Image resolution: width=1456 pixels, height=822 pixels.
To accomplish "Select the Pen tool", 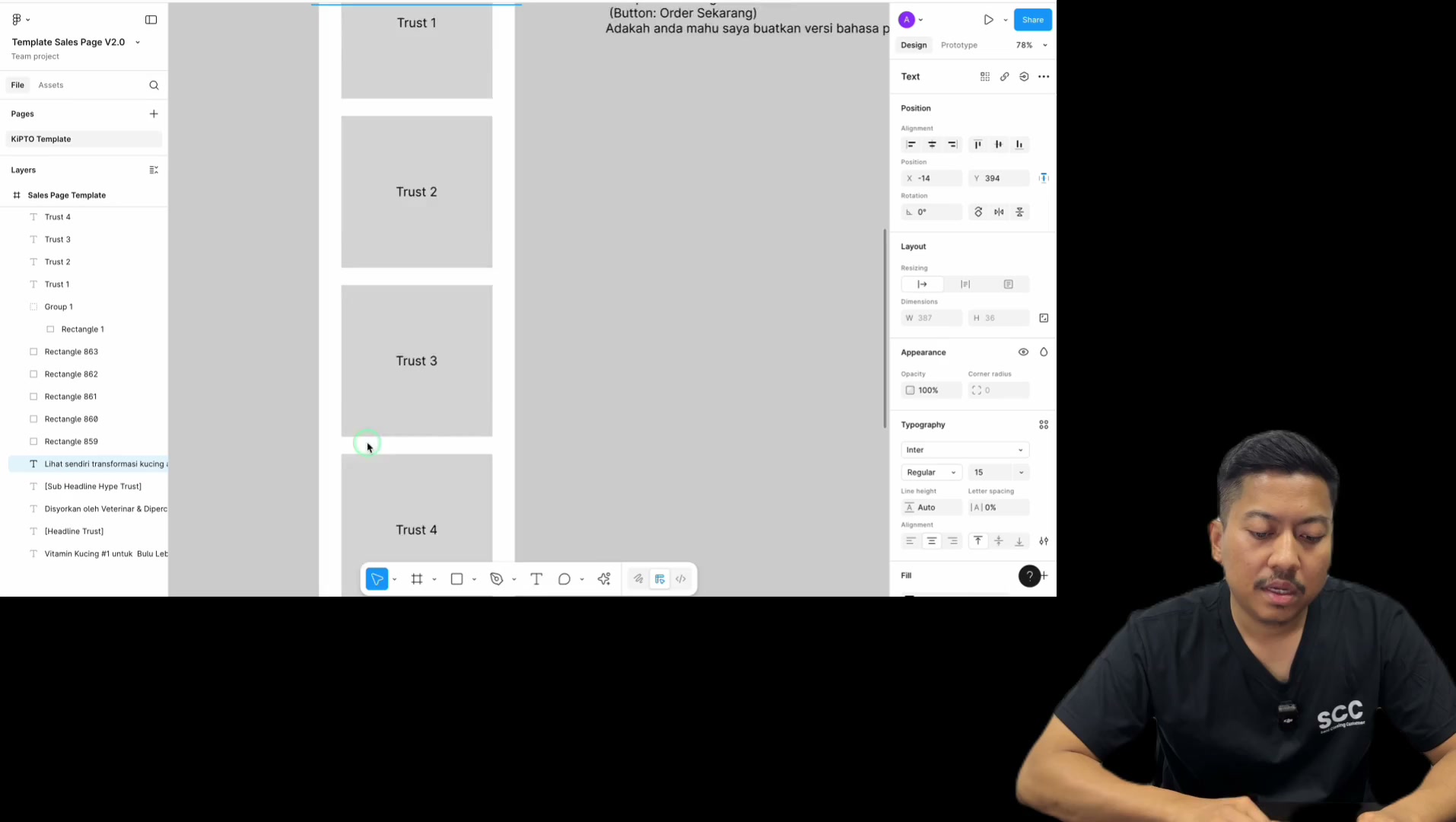I will tap(497, 579).
